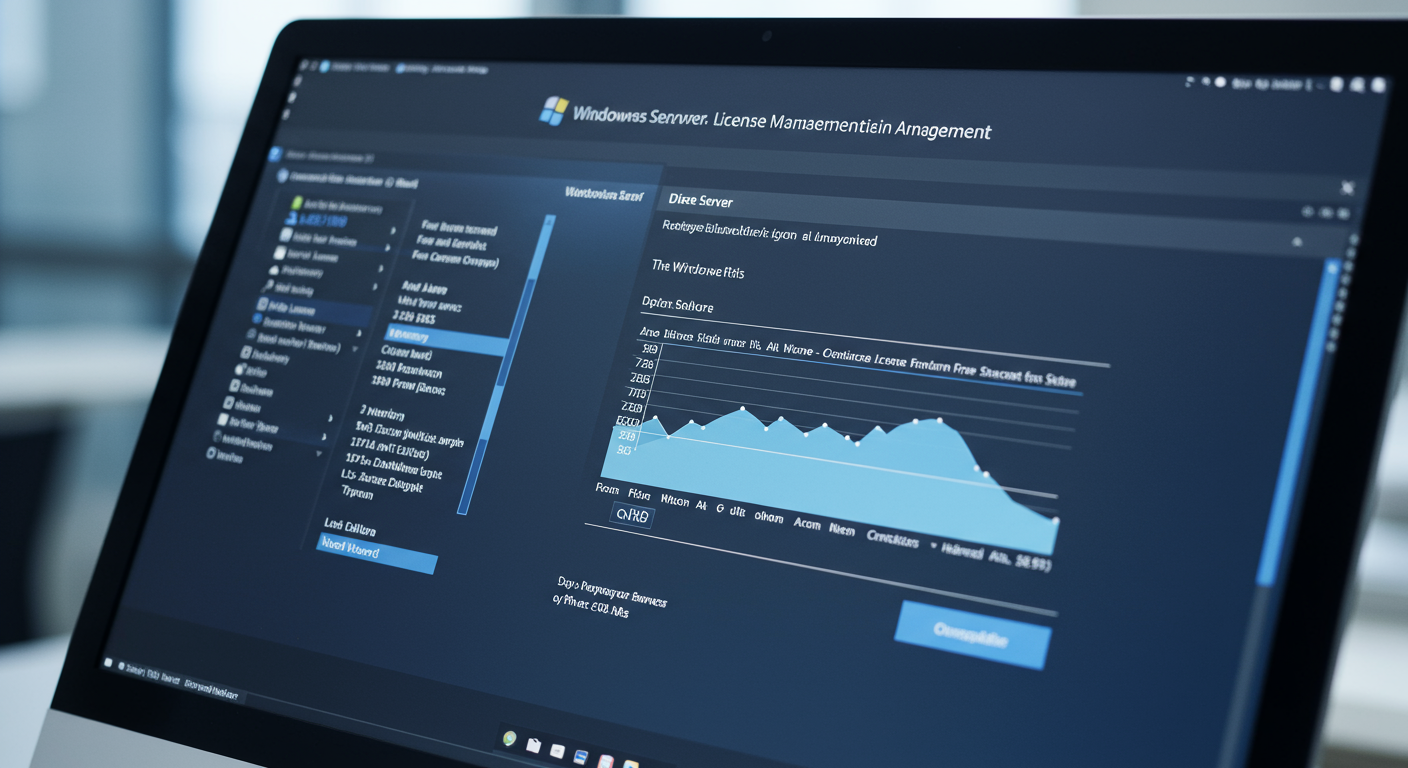The image size is (1408, 768).
Task: Click the "The Windowe Fits" text line
Action: click(697, 271)
